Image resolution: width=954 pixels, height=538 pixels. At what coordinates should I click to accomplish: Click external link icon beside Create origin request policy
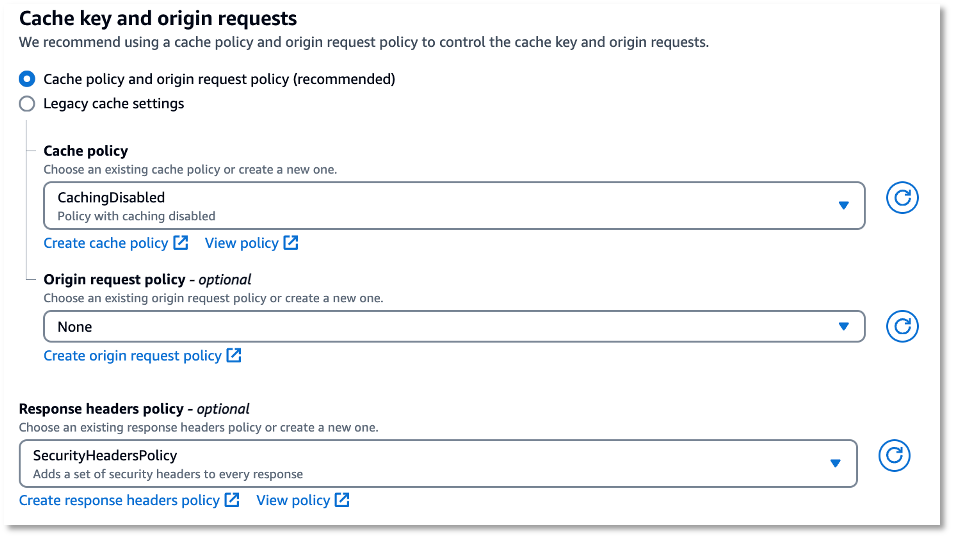pos(234,355)
